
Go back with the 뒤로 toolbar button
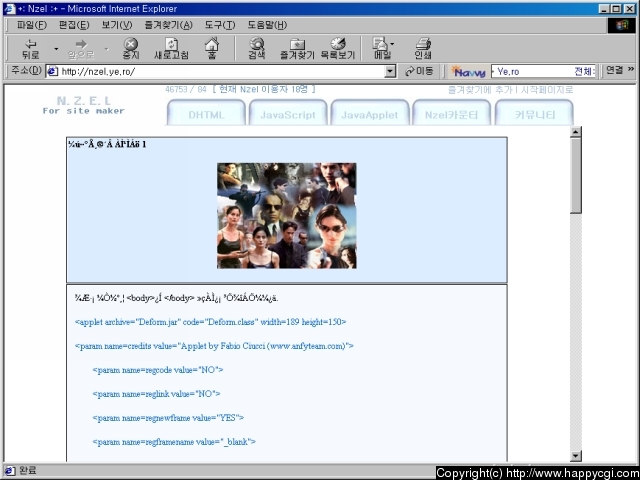[31, 49]
